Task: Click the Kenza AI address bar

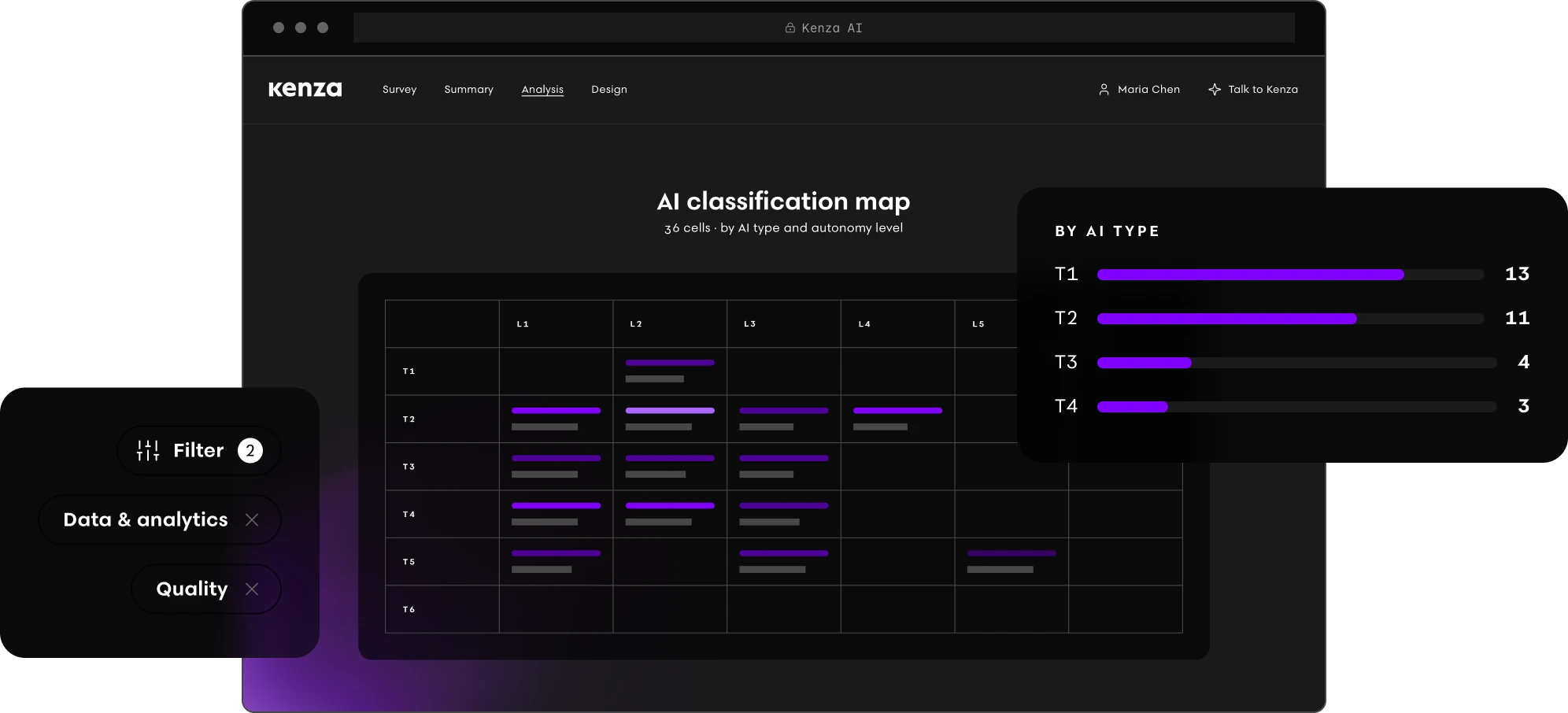Action: pos(823,28)
